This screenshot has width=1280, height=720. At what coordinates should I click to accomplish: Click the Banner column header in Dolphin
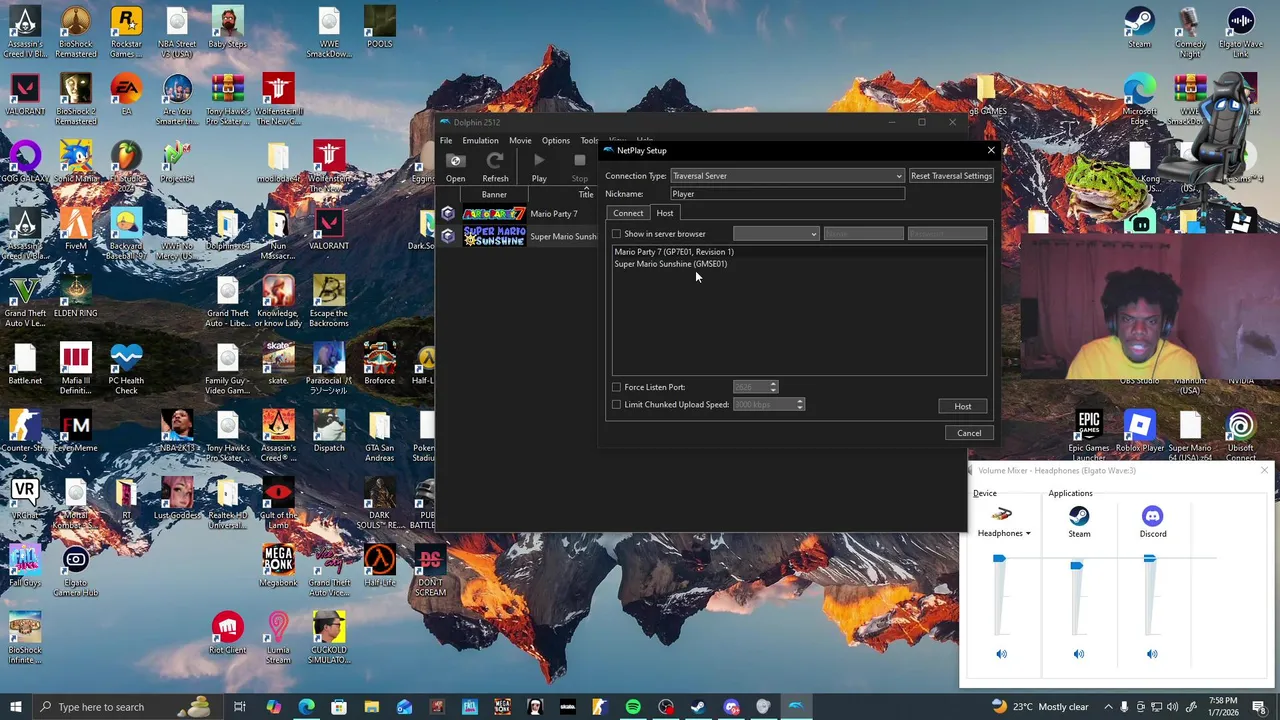[x=494, y=195]
